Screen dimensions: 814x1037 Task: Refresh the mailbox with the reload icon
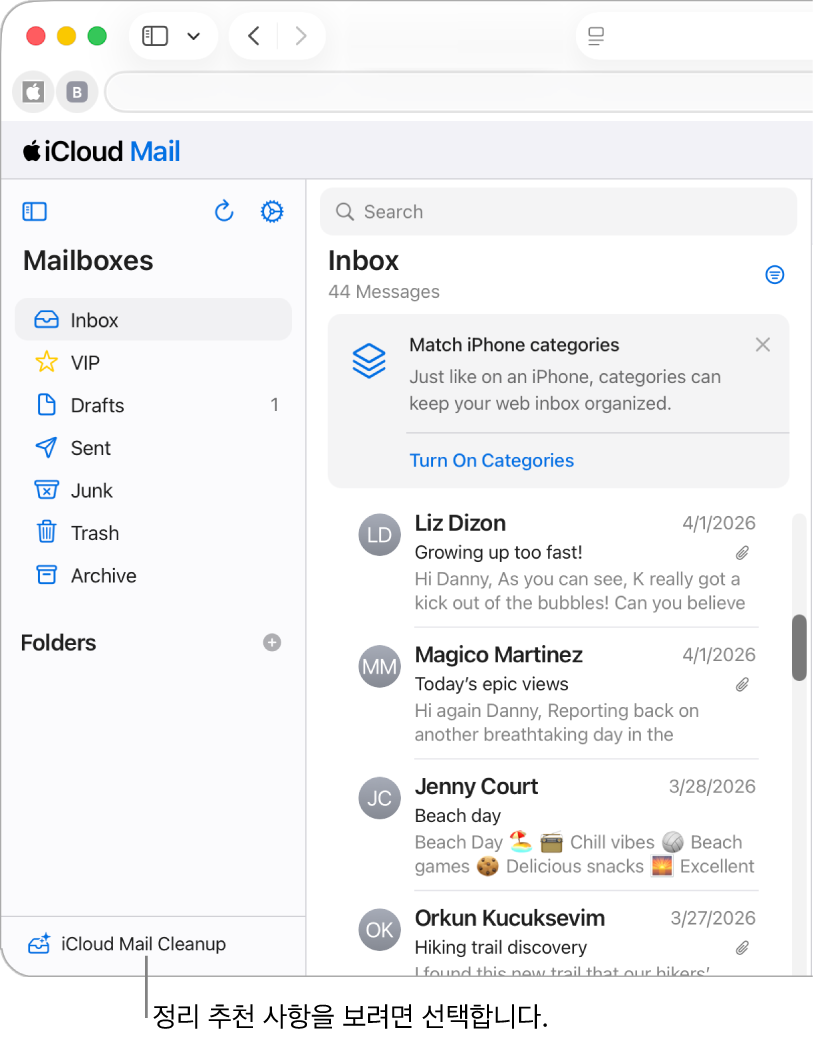[224, 212]
